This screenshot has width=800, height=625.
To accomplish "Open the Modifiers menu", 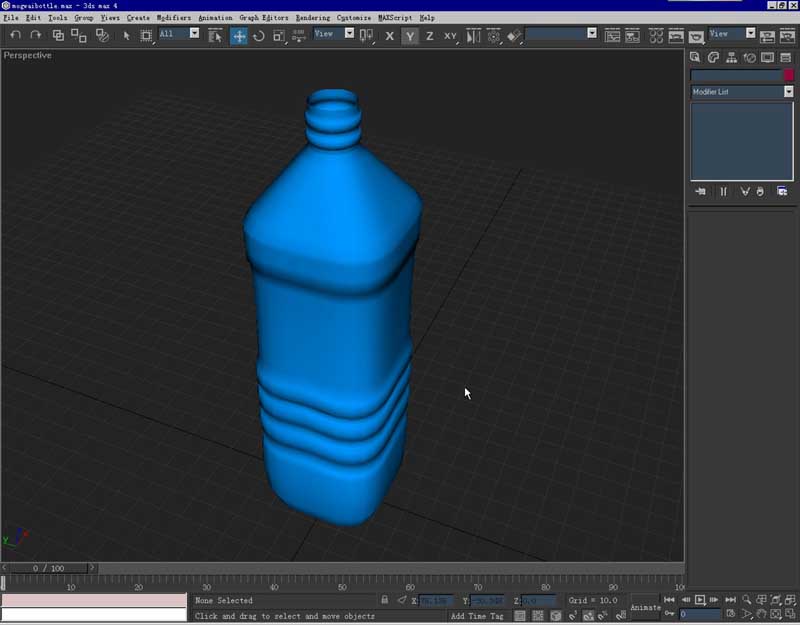I will 173,18.
